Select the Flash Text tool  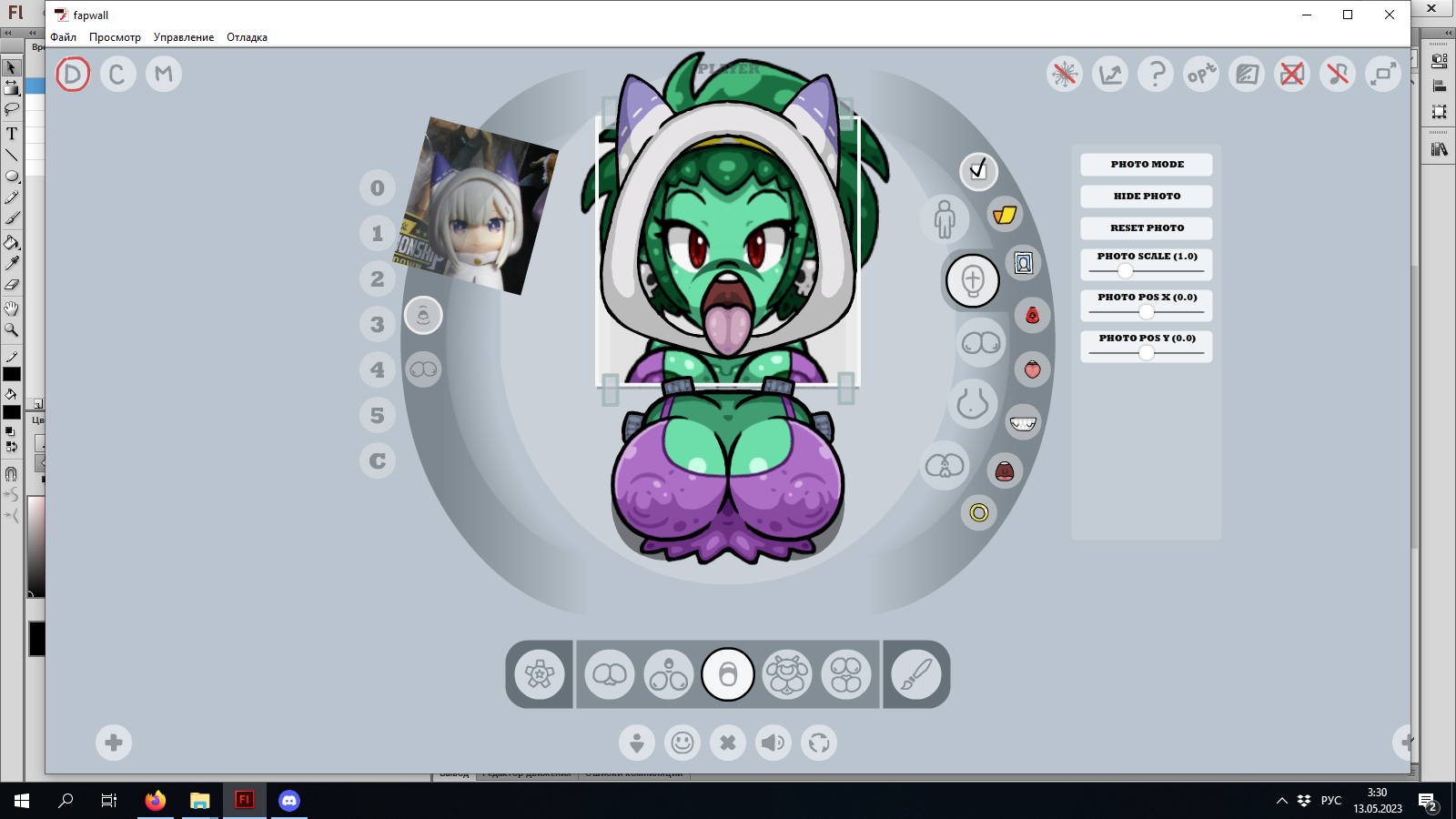coord(12,133)
